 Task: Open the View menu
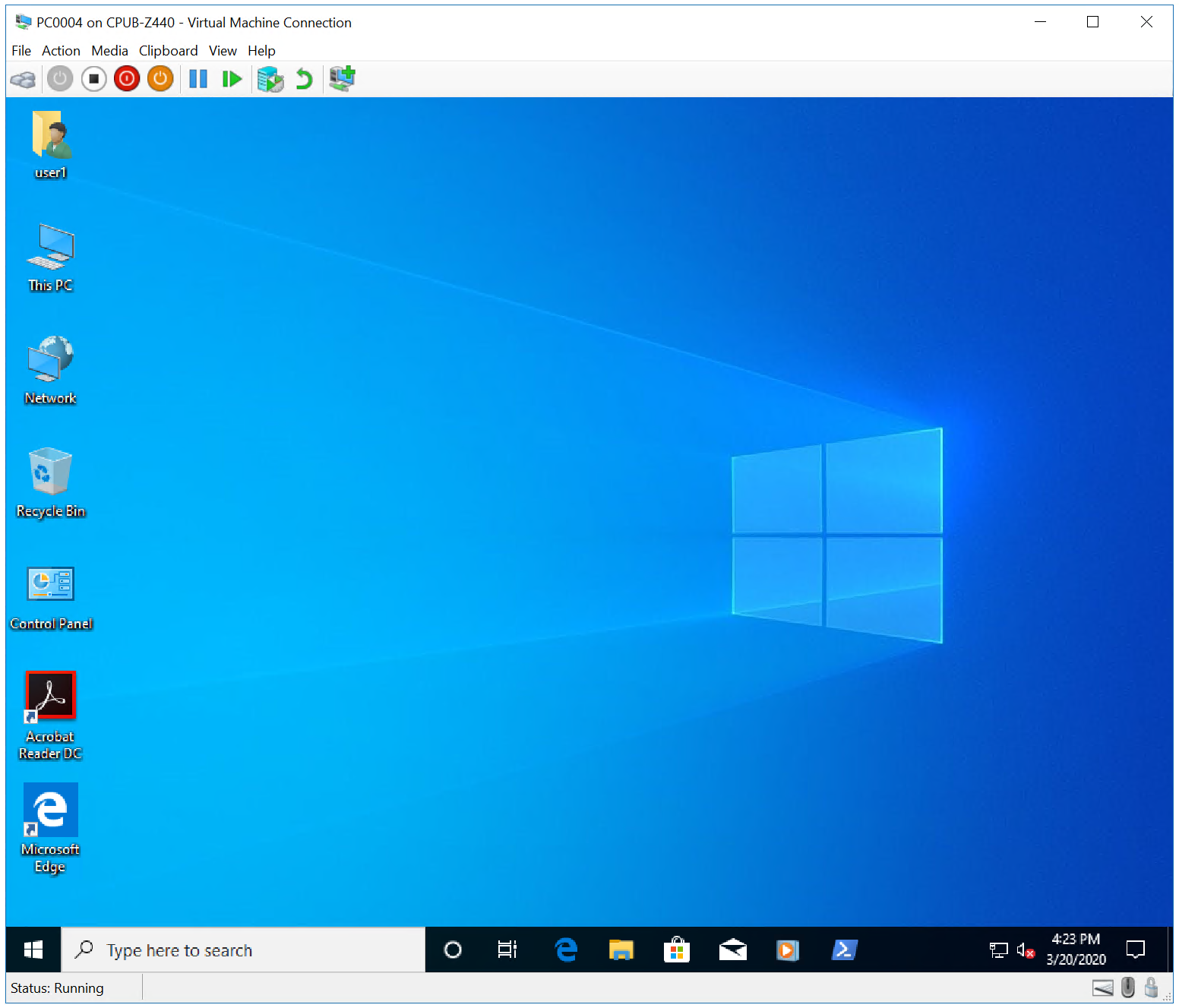(223, 51)
